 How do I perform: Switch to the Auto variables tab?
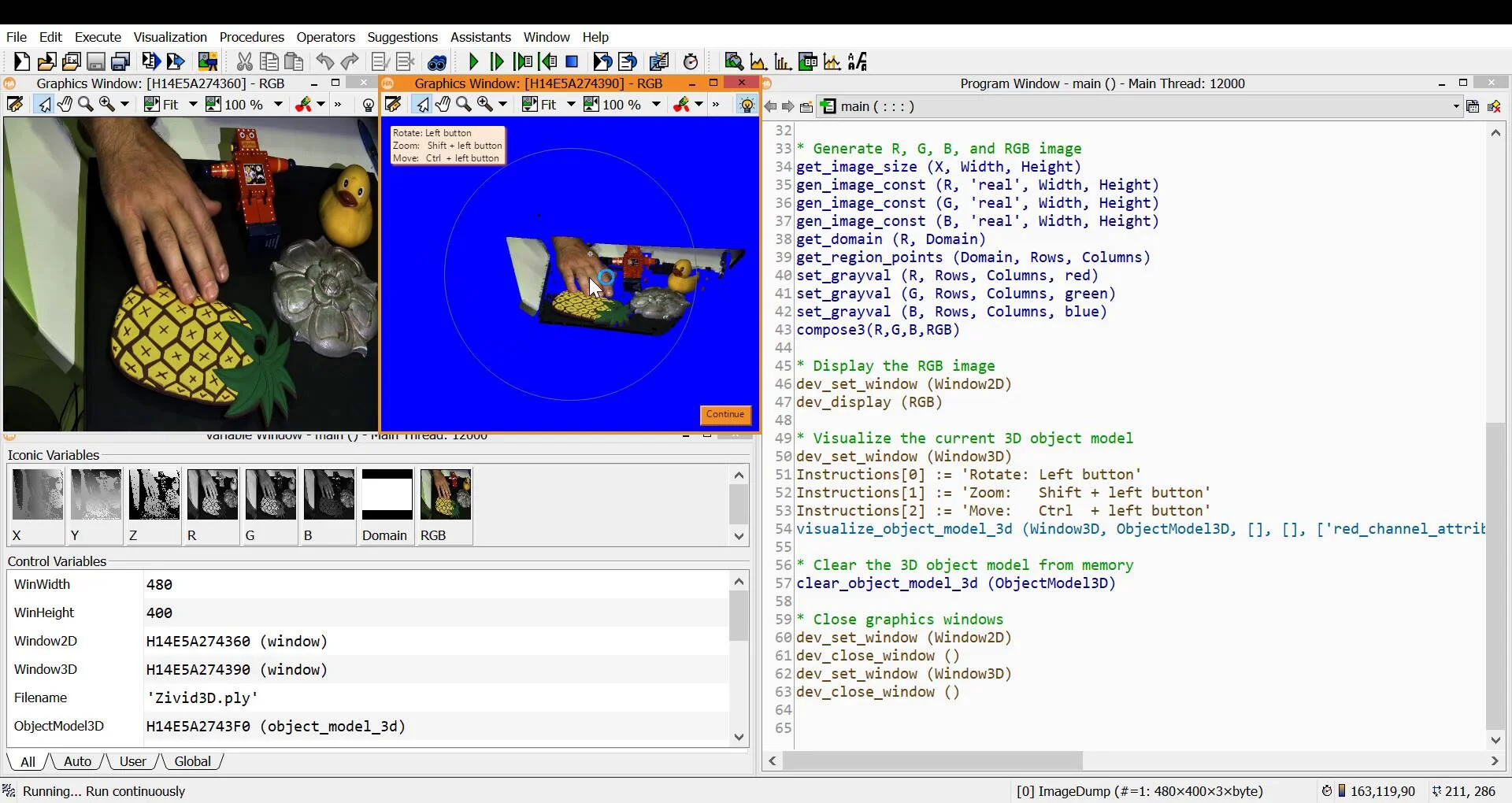tap(77, 761)
